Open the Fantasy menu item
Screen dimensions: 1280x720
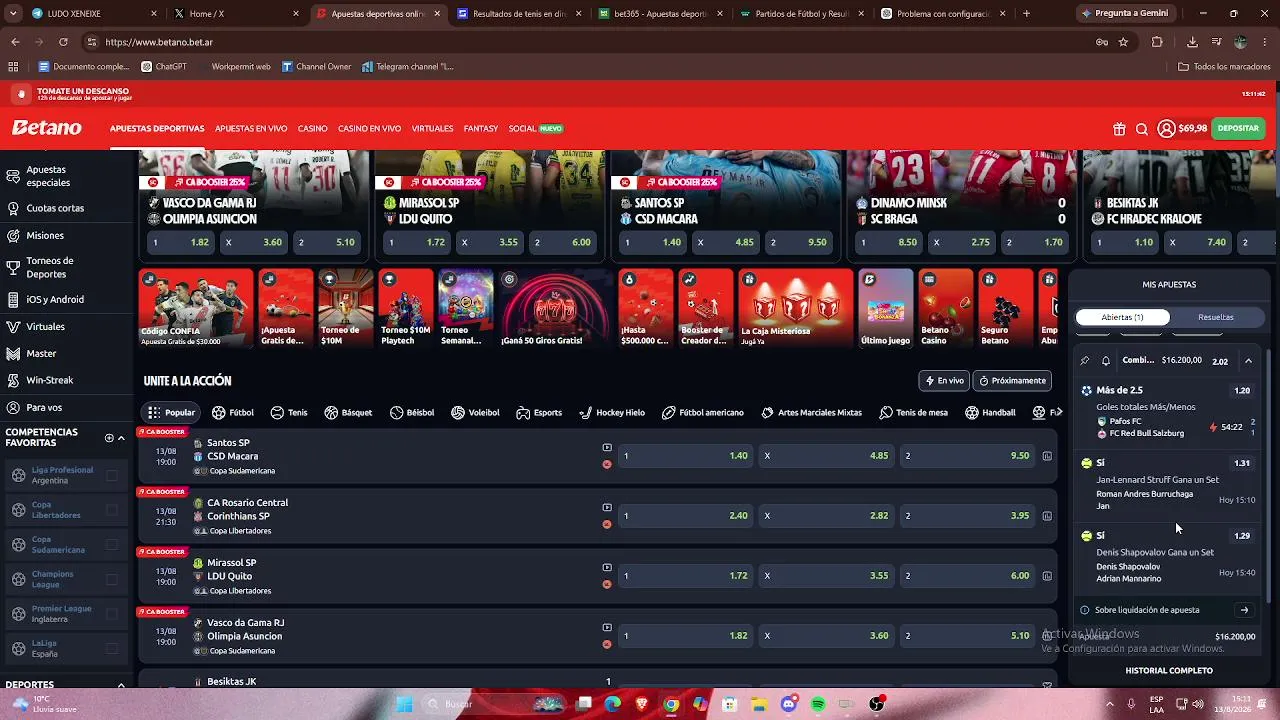tap(481, 129)
